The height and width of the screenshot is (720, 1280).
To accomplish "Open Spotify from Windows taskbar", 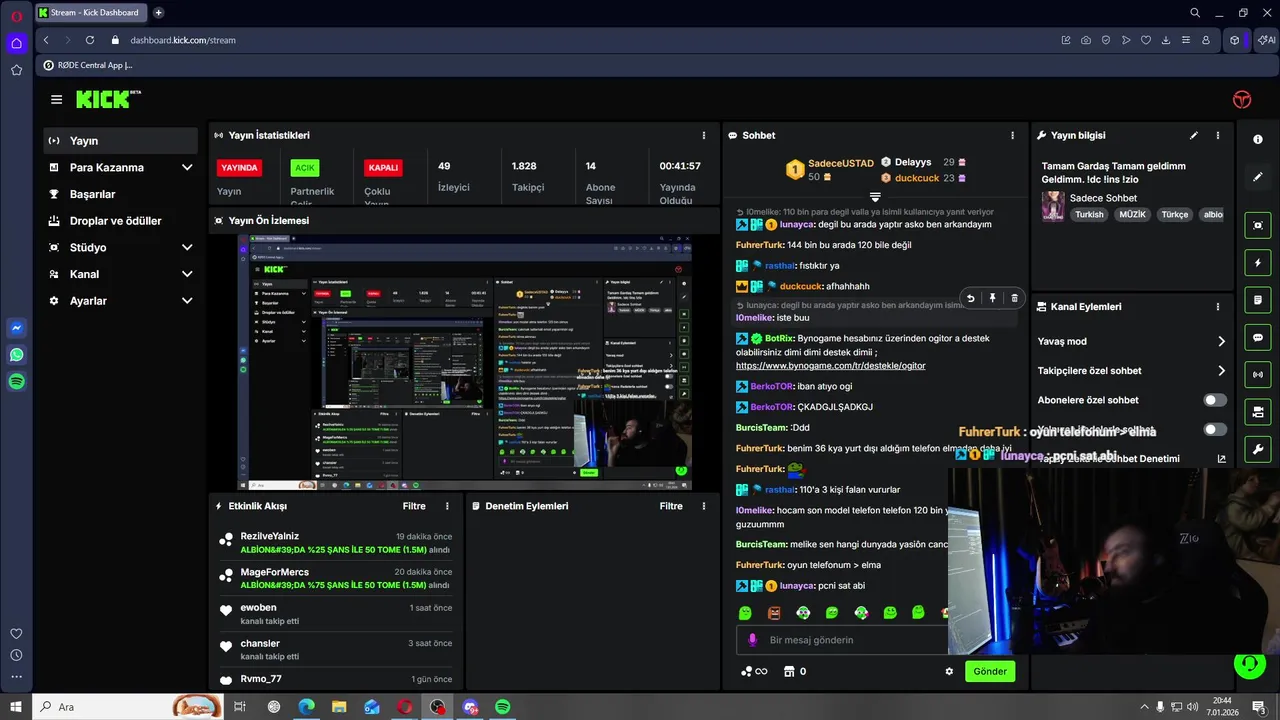I will coord(503,707).
